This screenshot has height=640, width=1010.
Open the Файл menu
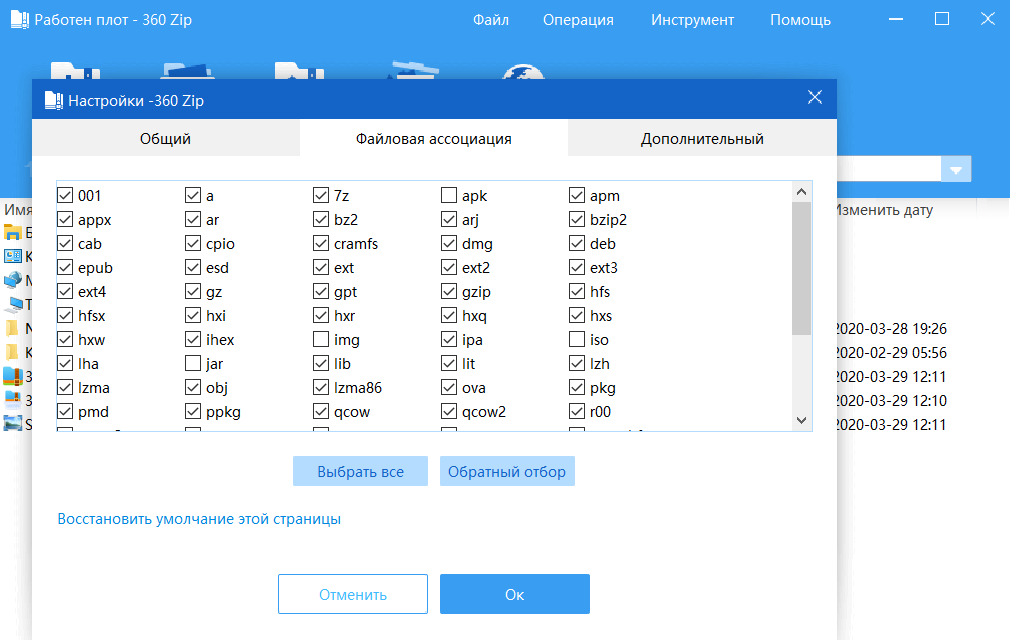coord(491,20)
